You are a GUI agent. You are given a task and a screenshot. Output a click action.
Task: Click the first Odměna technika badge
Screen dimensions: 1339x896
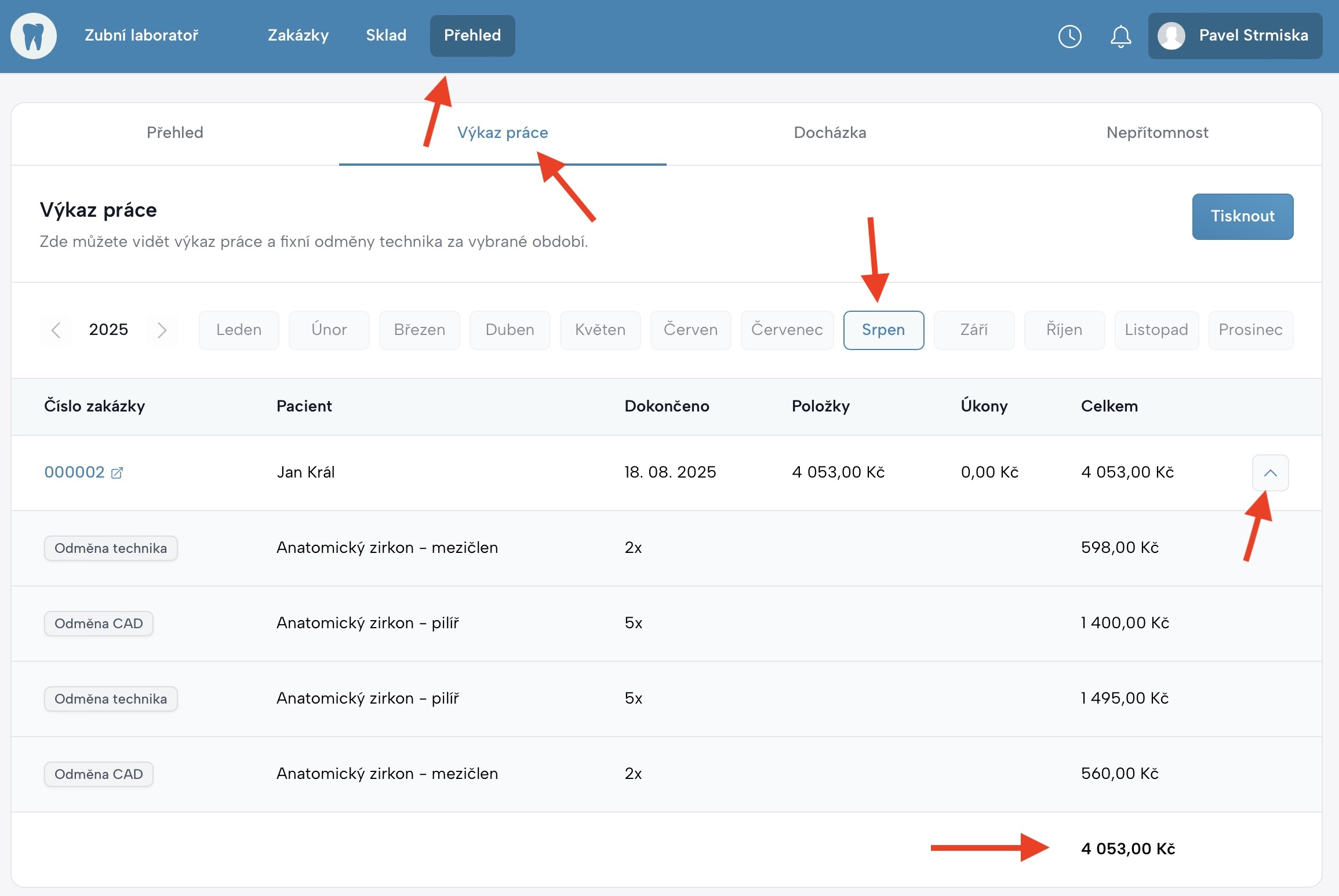111,548
